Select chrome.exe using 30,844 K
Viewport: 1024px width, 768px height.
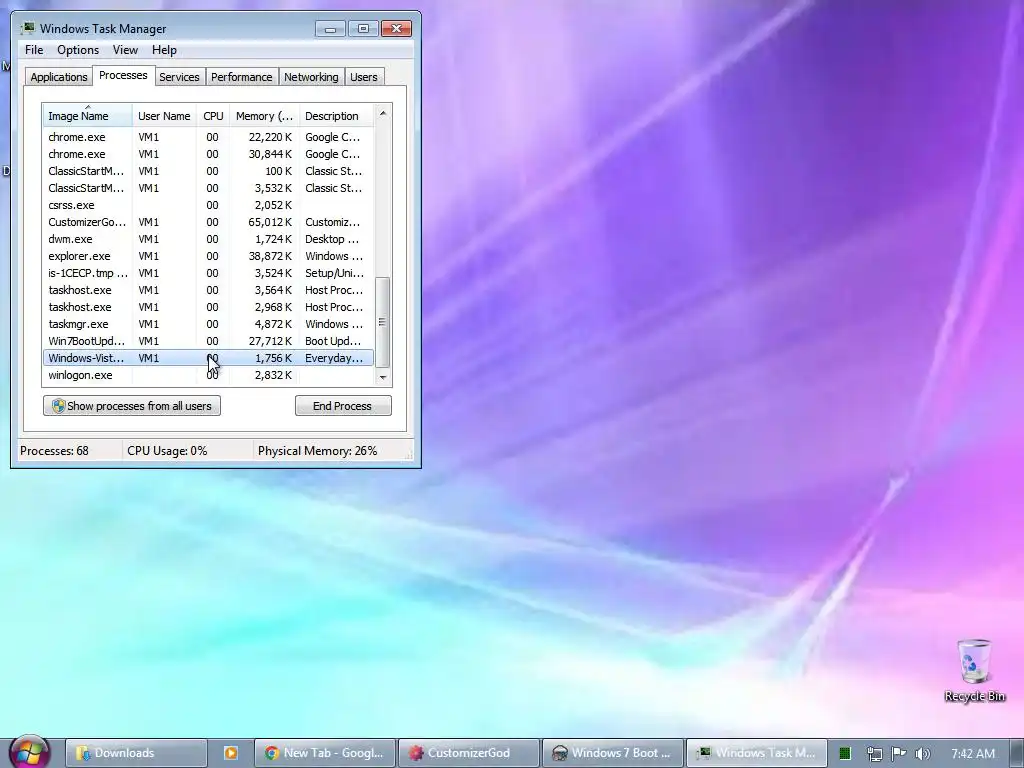pos(208,154)
